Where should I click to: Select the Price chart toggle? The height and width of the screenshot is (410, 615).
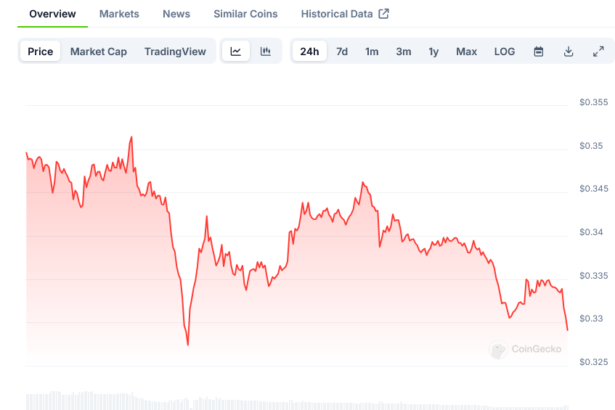coord(41,51)
